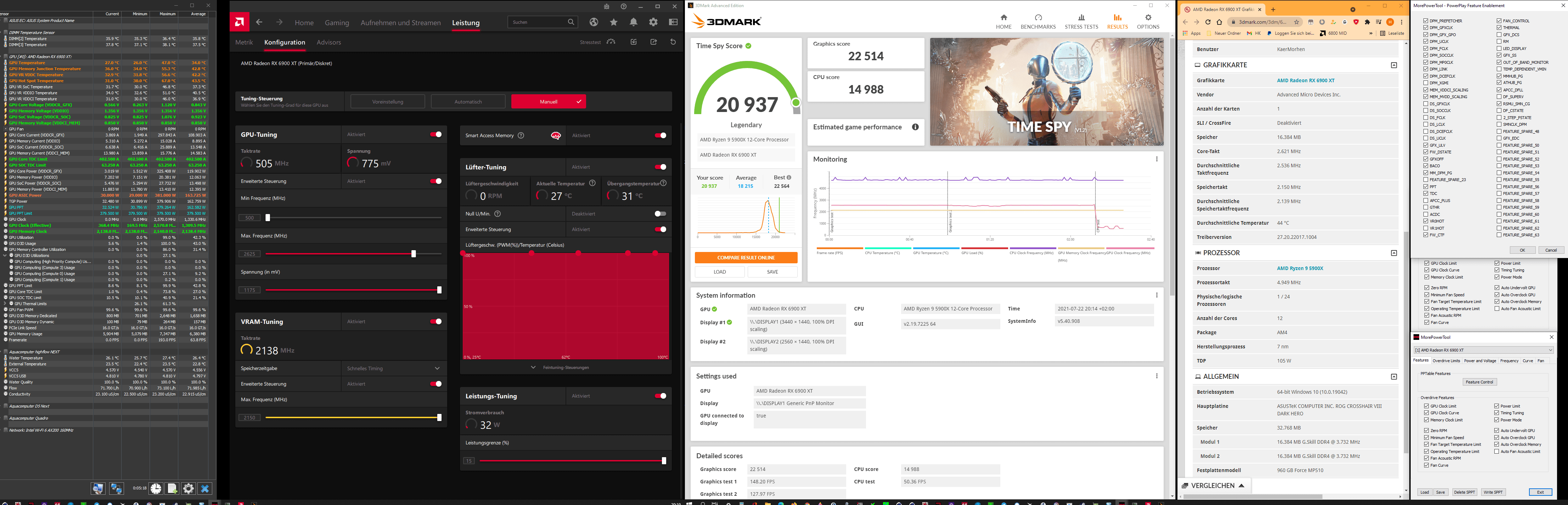Open MorePowerTool GPU selection dropdown
This screenshot has height=505, width=1568.
[1483, 350]
